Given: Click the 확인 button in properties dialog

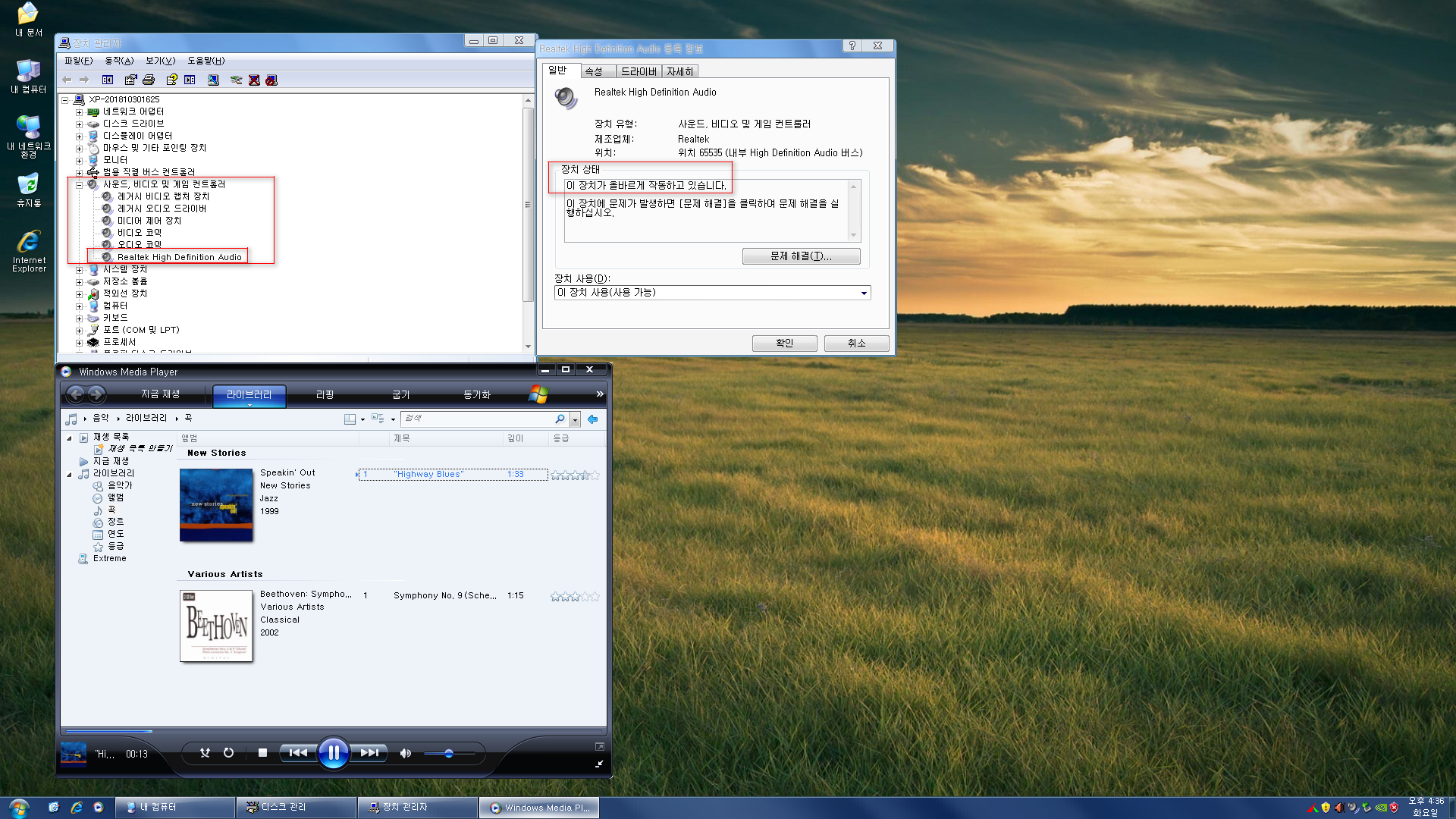Looking at the screenshot, I should pos(784,343).
